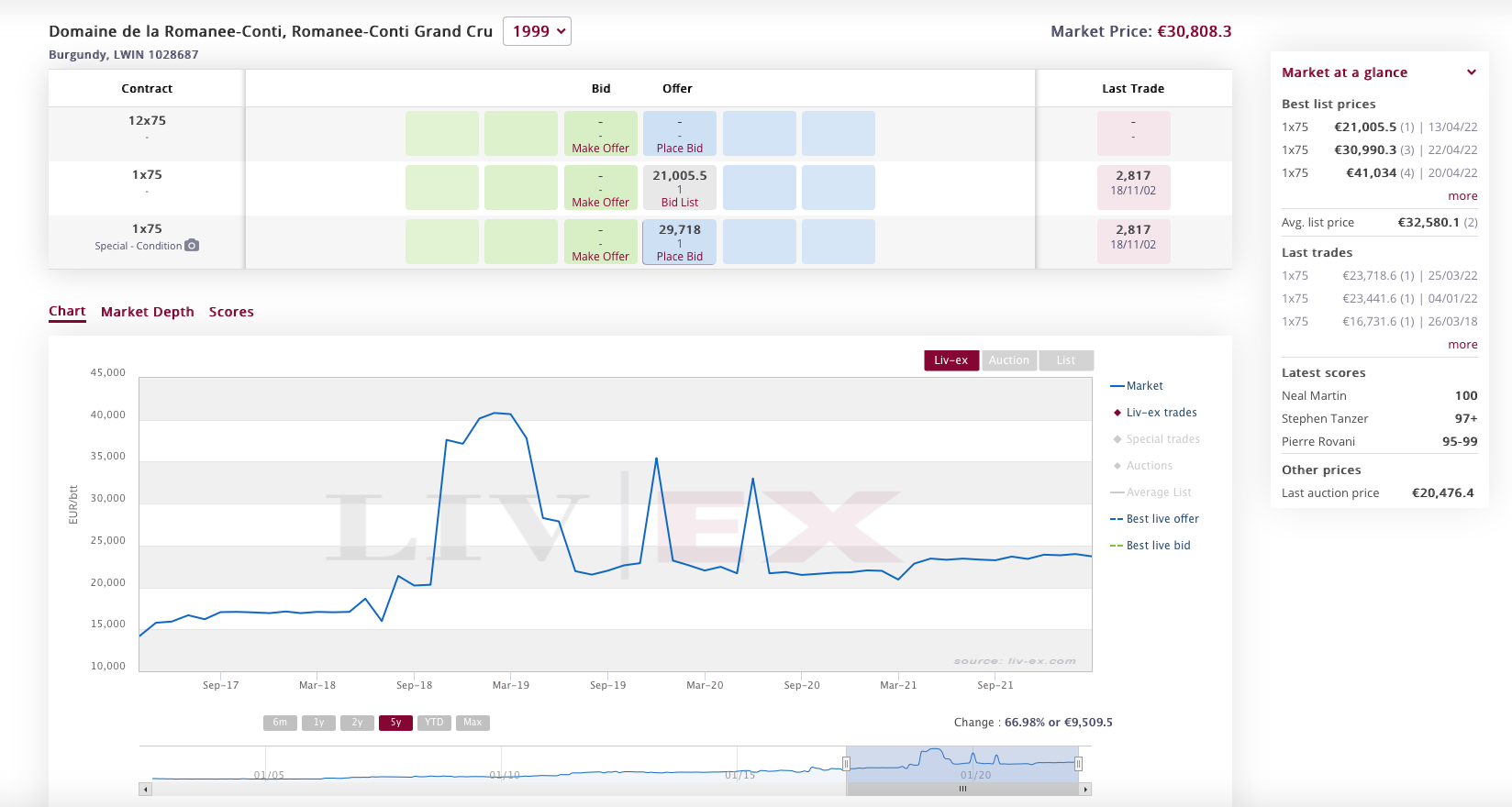Click the Pierre Rovani score row
Viewport: 1512px width, 807px height.
tap(1380, 442)
